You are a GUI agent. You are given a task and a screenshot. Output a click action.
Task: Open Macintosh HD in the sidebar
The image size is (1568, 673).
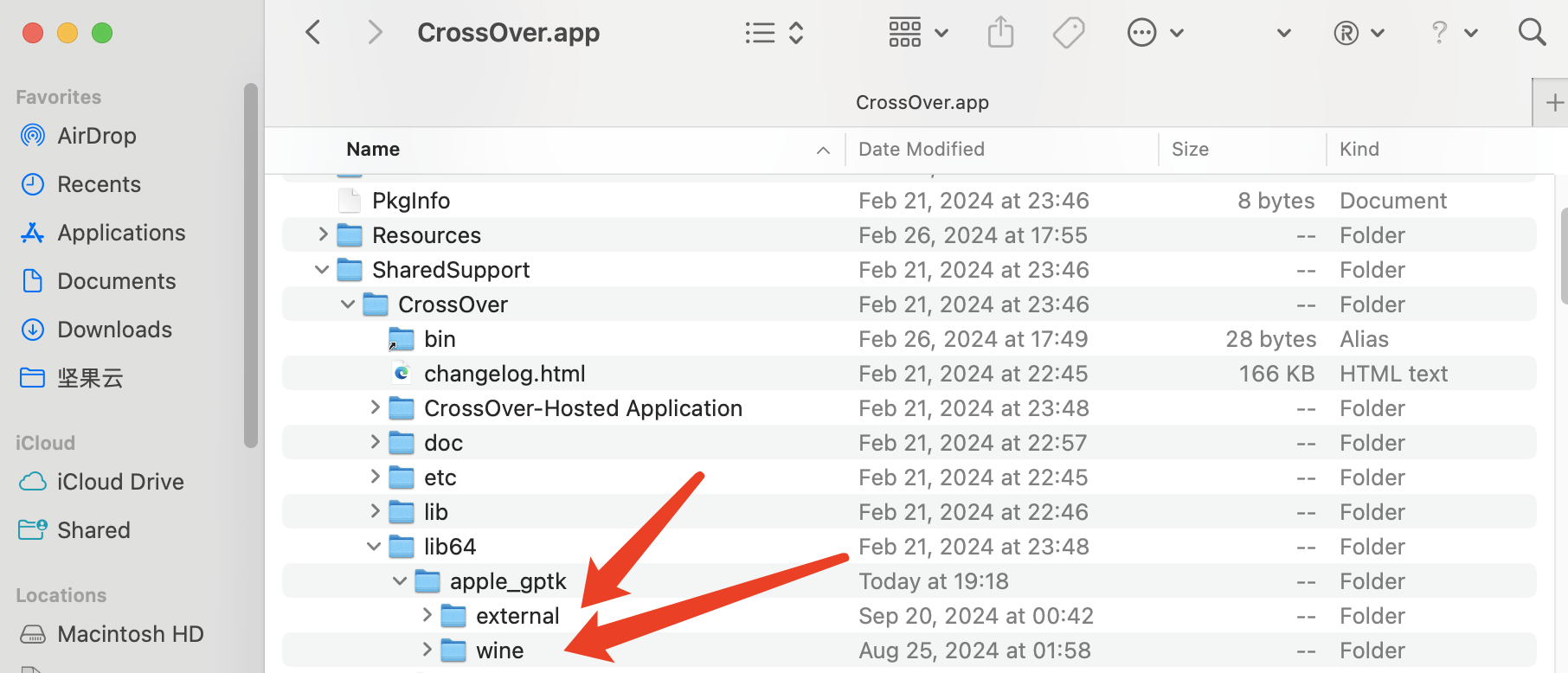pos(130,634)
